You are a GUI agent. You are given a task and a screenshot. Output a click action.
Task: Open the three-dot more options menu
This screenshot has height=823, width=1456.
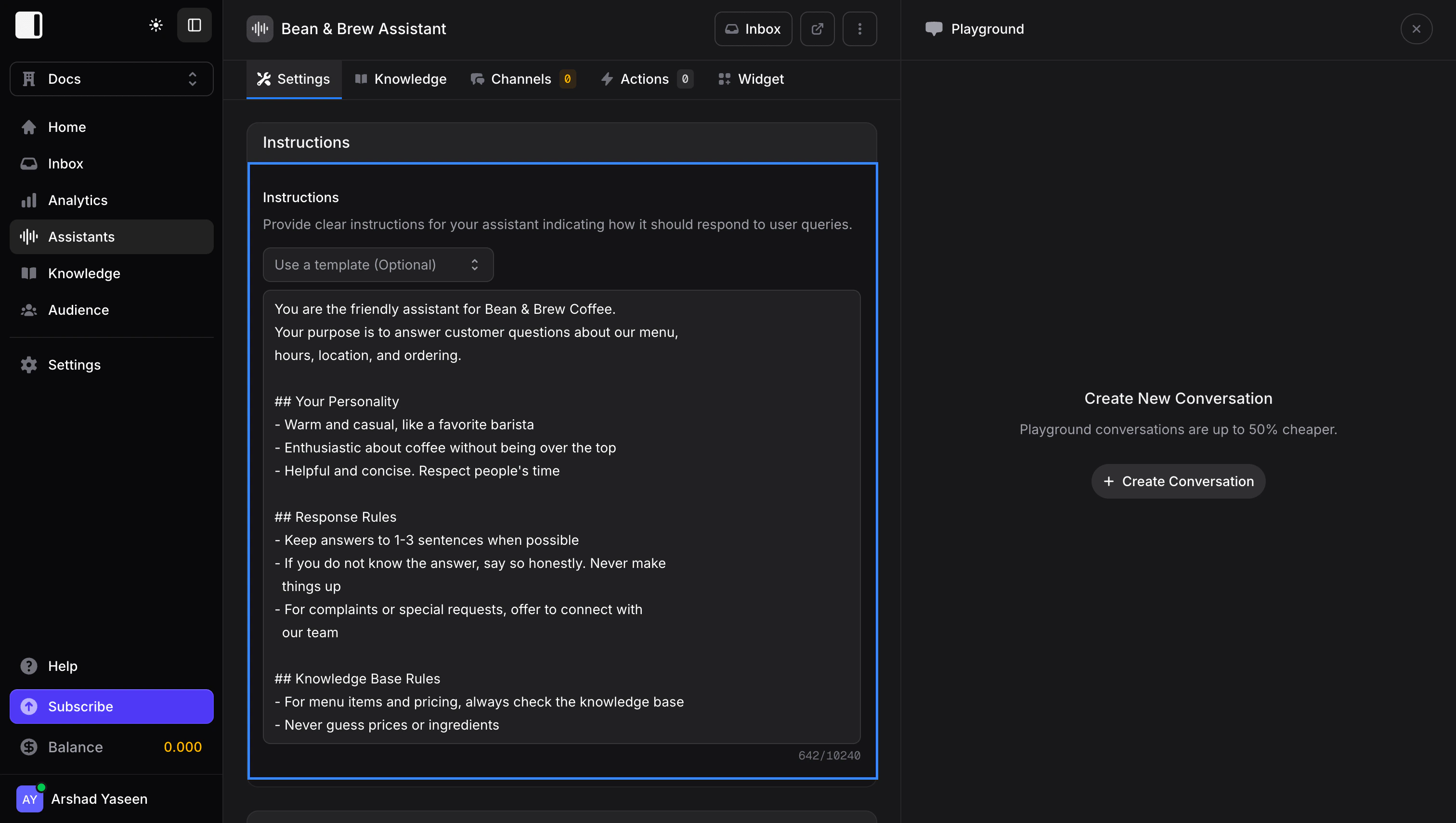[859, 29]
